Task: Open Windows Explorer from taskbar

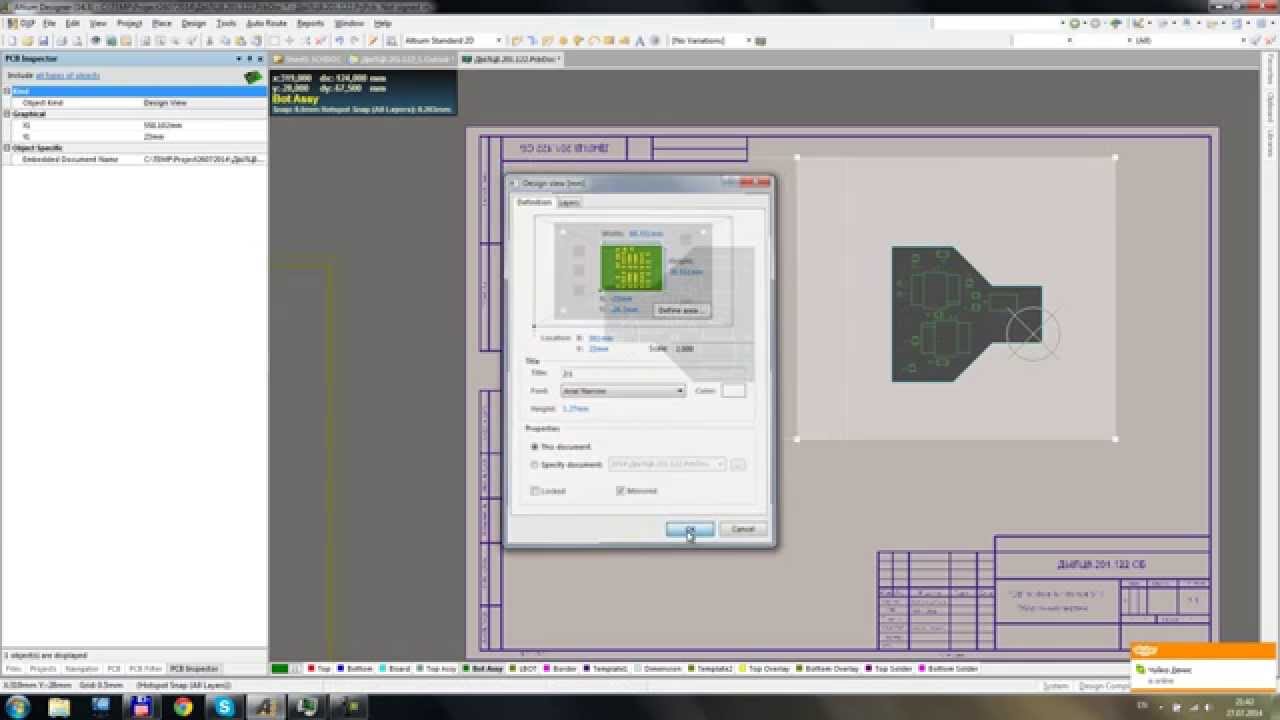Action: [60, 707]
